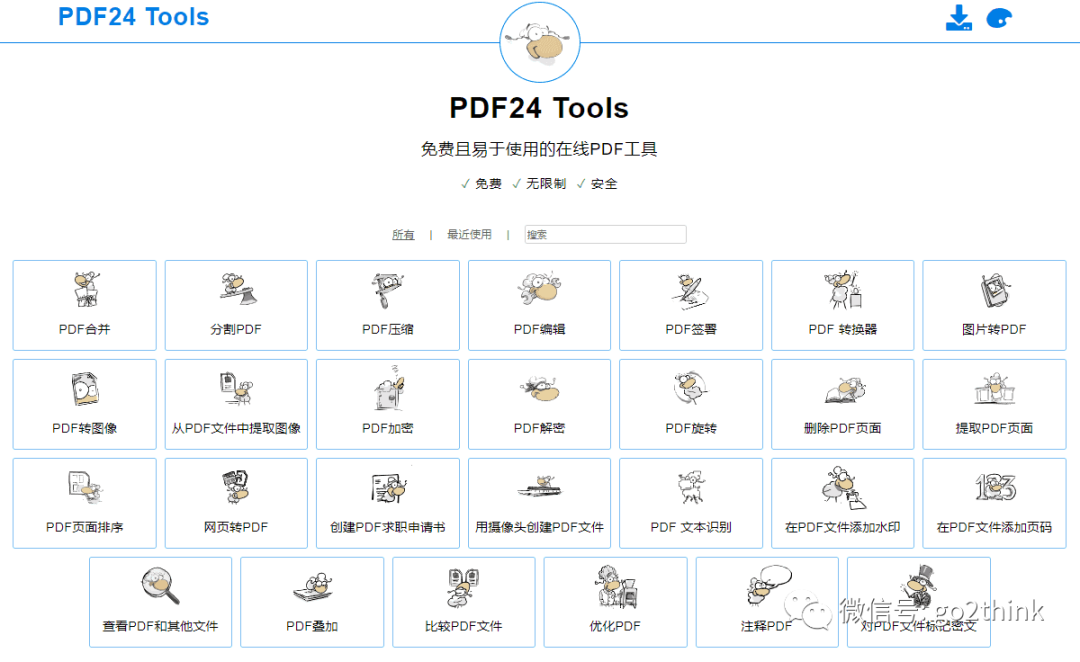Click the ✓ 无限制 label
Image resolution: width=1080 pixels, height=662 pixels.
539,184
